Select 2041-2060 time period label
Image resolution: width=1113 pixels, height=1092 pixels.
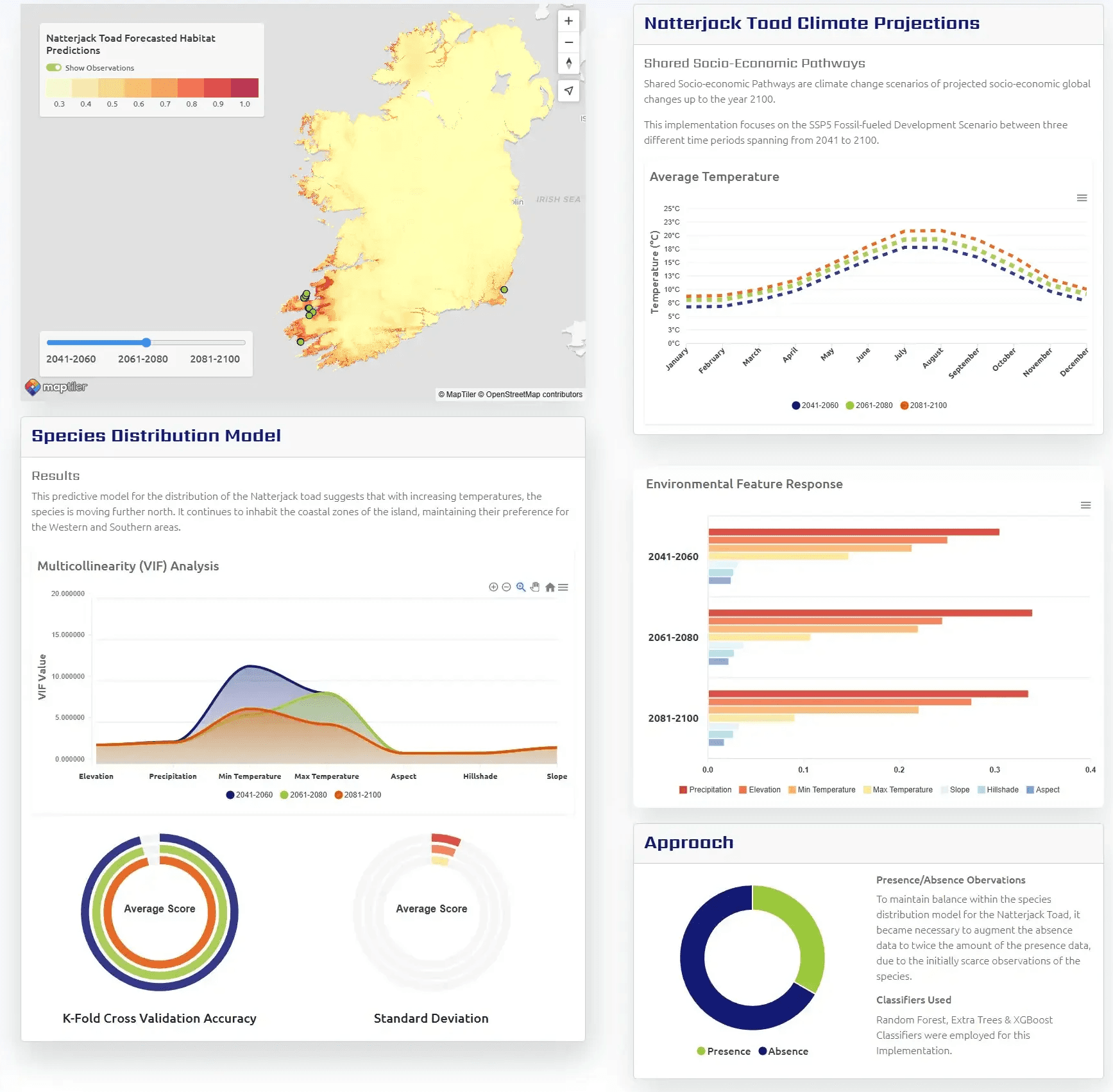pyautogui.click(x=71, y=359)
